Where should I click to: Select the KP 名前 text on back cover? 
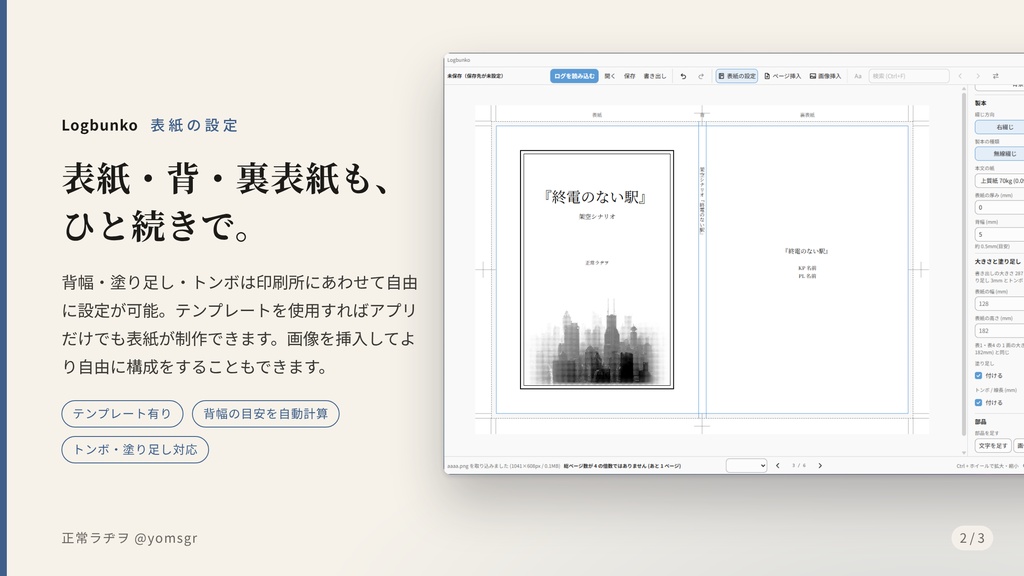807,268
